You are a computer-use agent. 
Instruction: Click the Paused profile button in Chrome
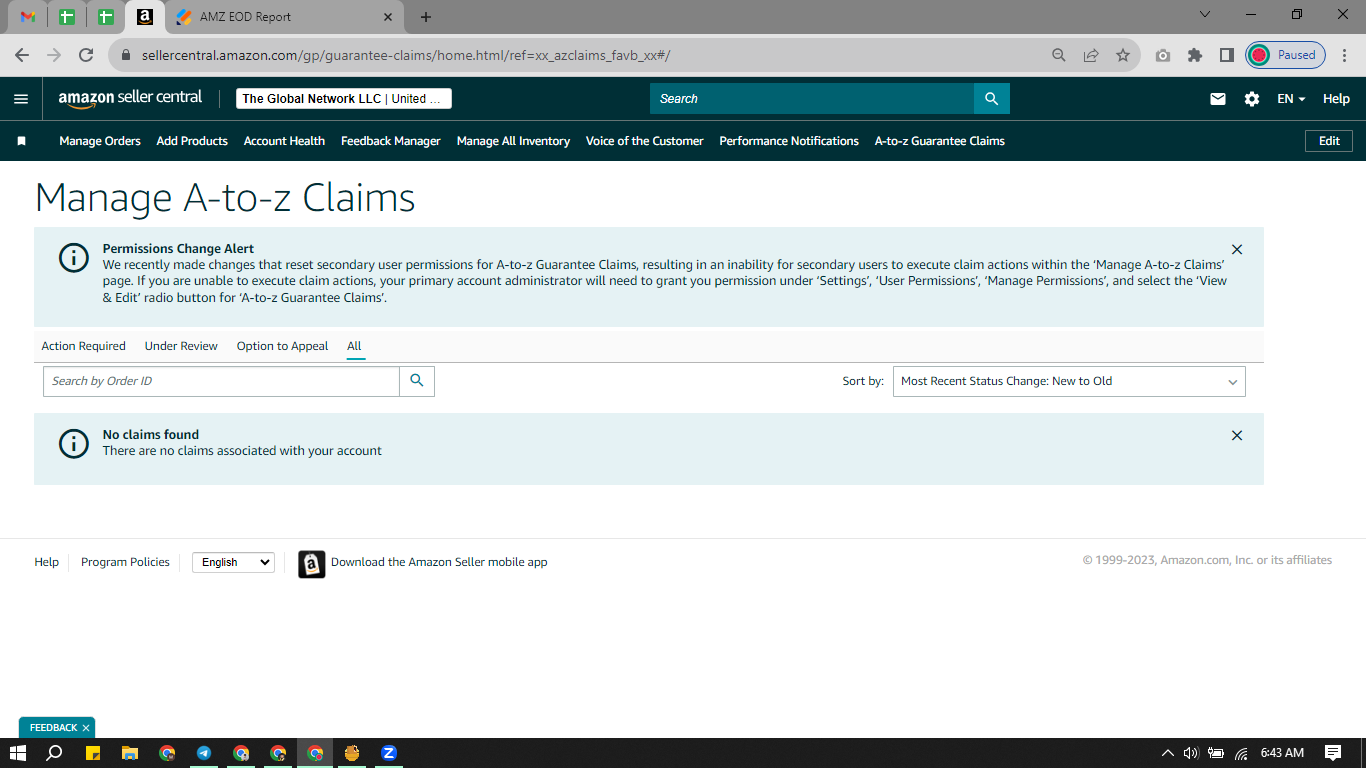1285,55
